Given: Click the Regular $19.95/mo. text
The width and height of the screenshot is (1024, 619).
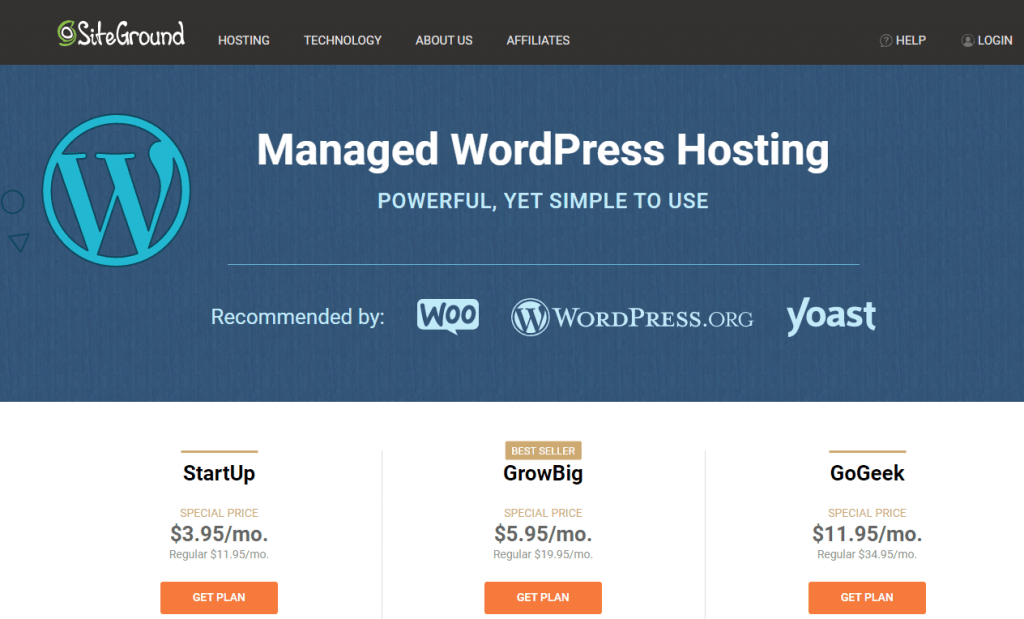Looking at the screenshot, I should click(543, 554).
